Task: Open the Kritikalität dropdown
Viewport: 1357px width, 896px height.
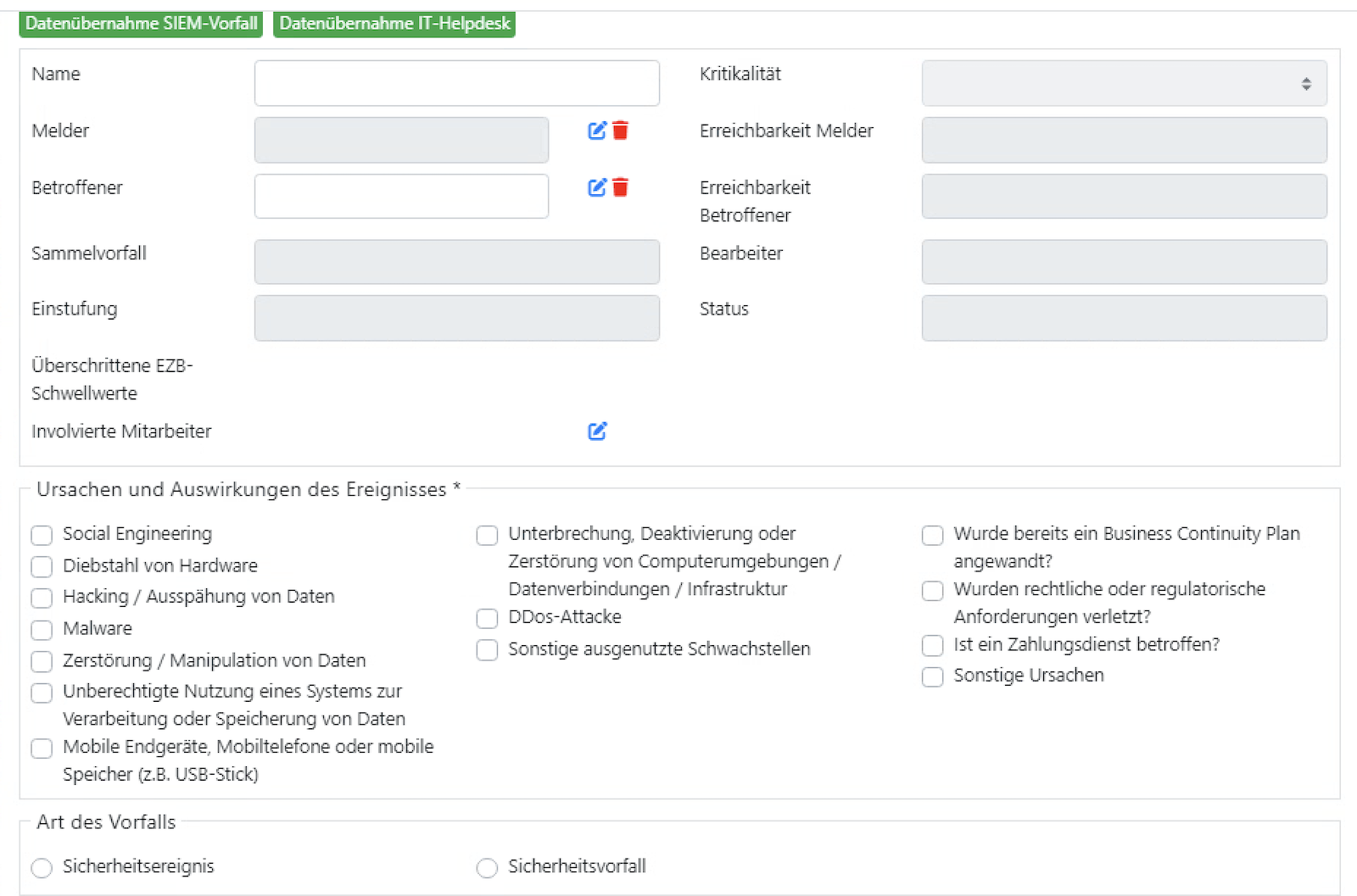Action: coord(1124,83)
